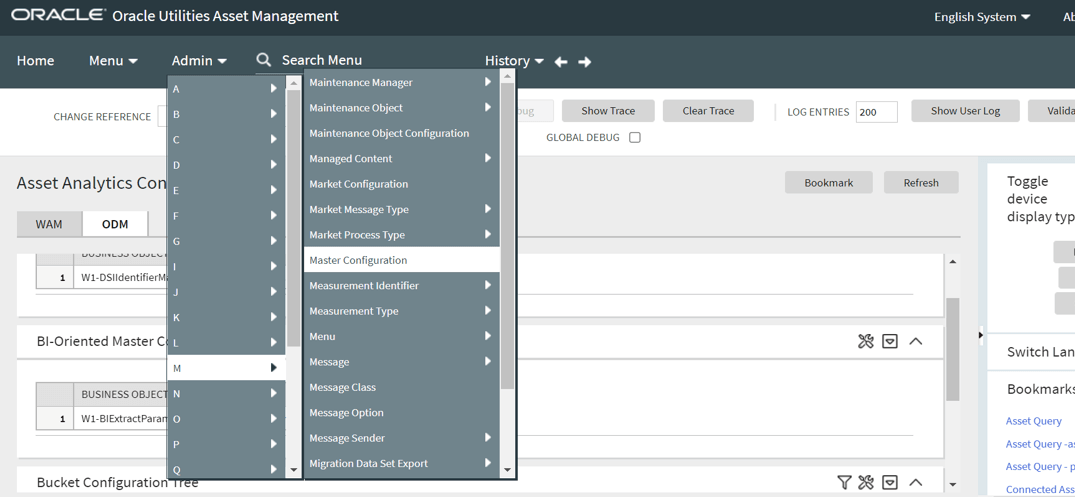The height and width of the screenshot is (497, 1075).
Task: Click the Show User Log button
Action: pyautogui.click(x=965, y=110)
